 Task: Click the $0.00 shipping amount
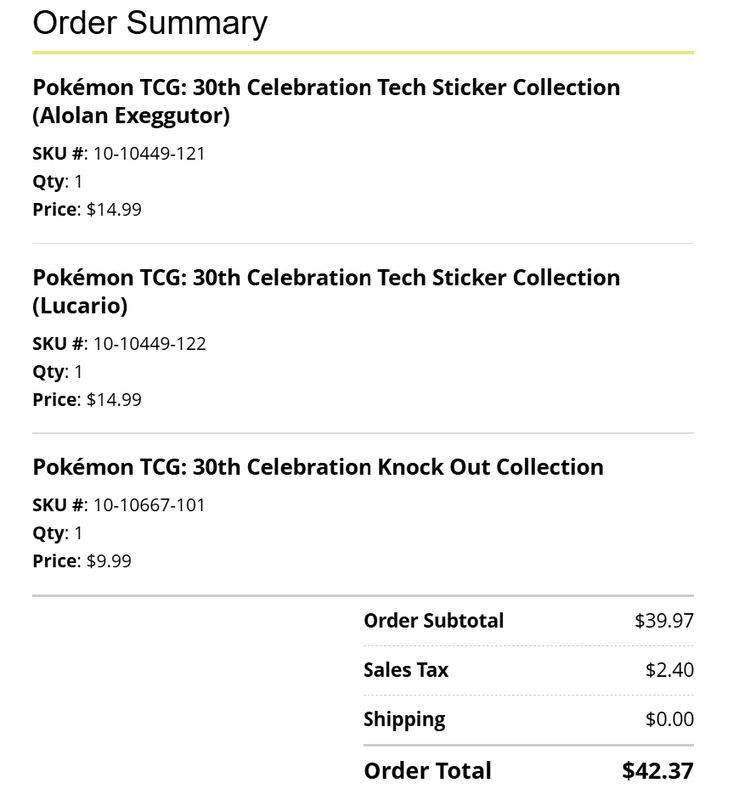(x=670, y=719)
